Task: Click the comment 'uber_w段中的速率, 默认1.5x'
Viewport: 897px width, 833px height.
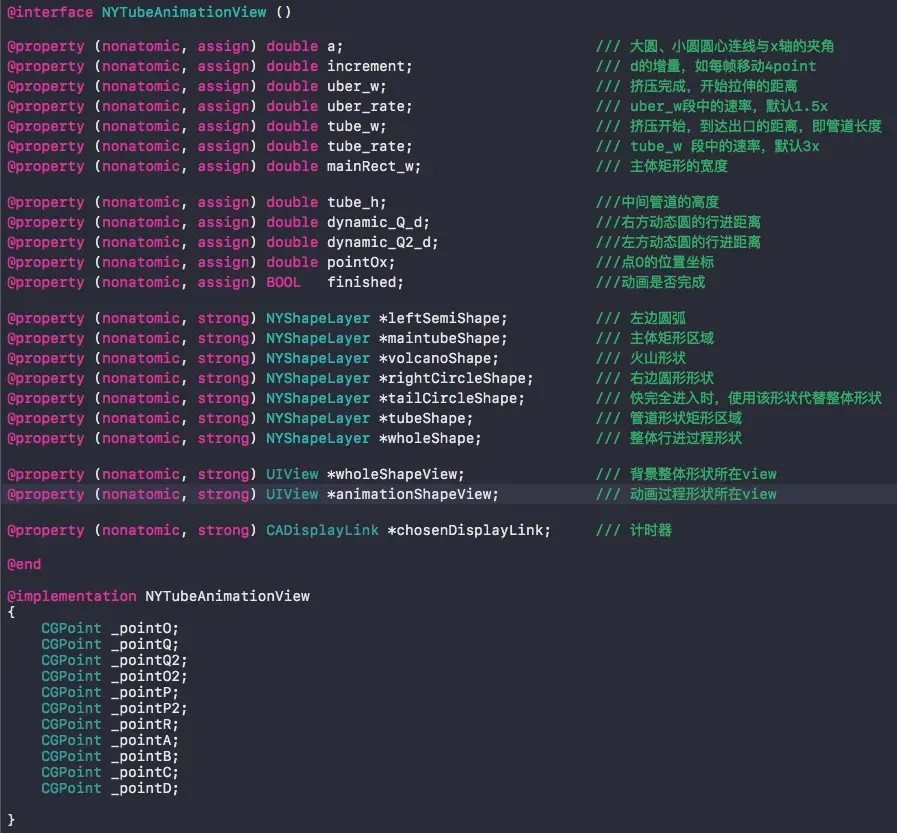Action: (x=729, y=106)
